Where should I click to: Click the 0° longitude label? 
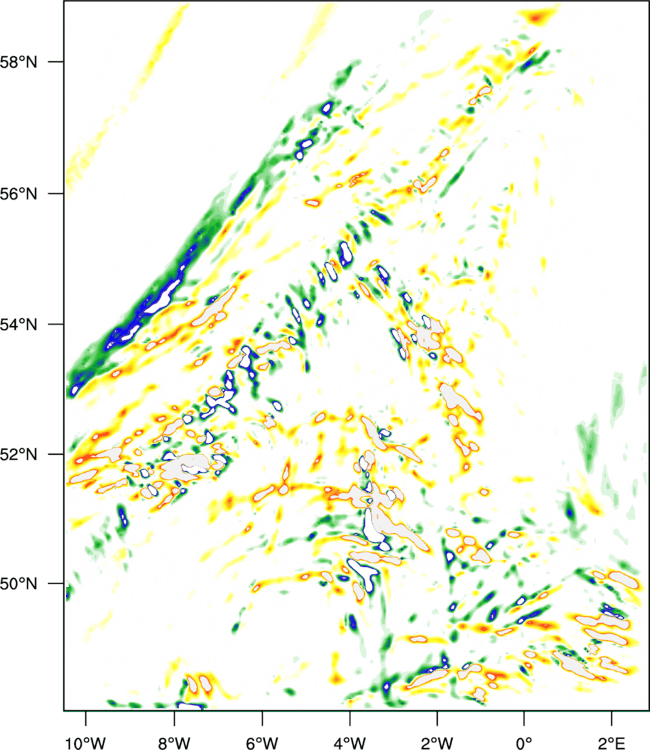tap(524, 742)
